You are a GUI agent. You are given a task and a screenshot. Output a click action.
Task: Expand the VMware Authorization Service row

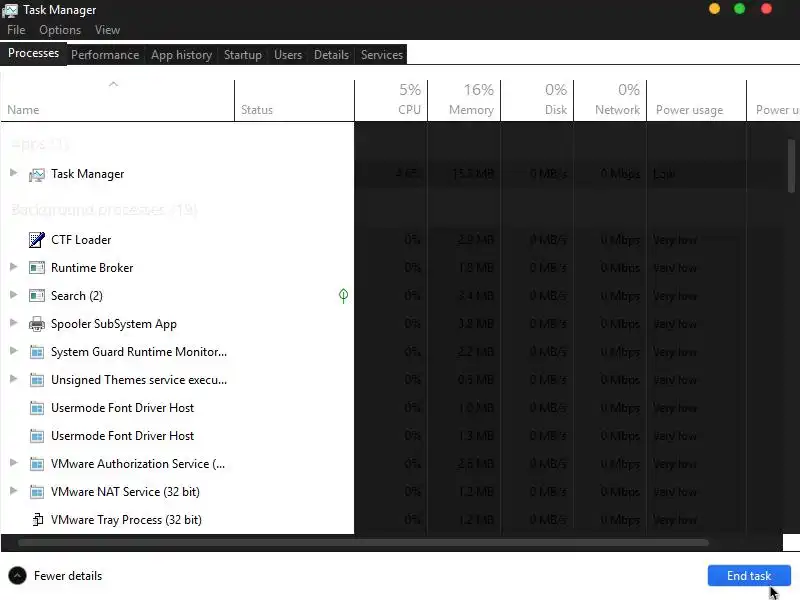[x=14, y=463]
